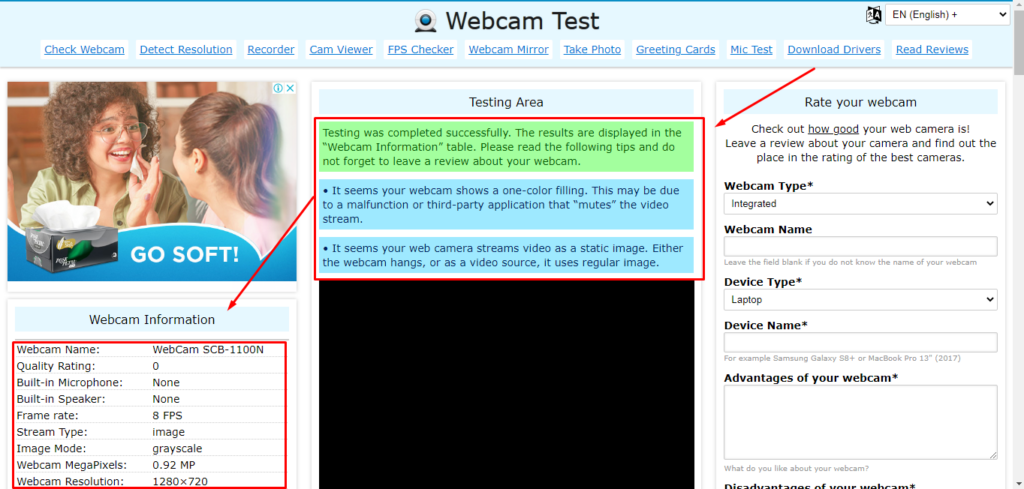Follow the "how good" link
Image resolution: width=1024 pixels, height=489 pixels.
click(x=833, y=129)
